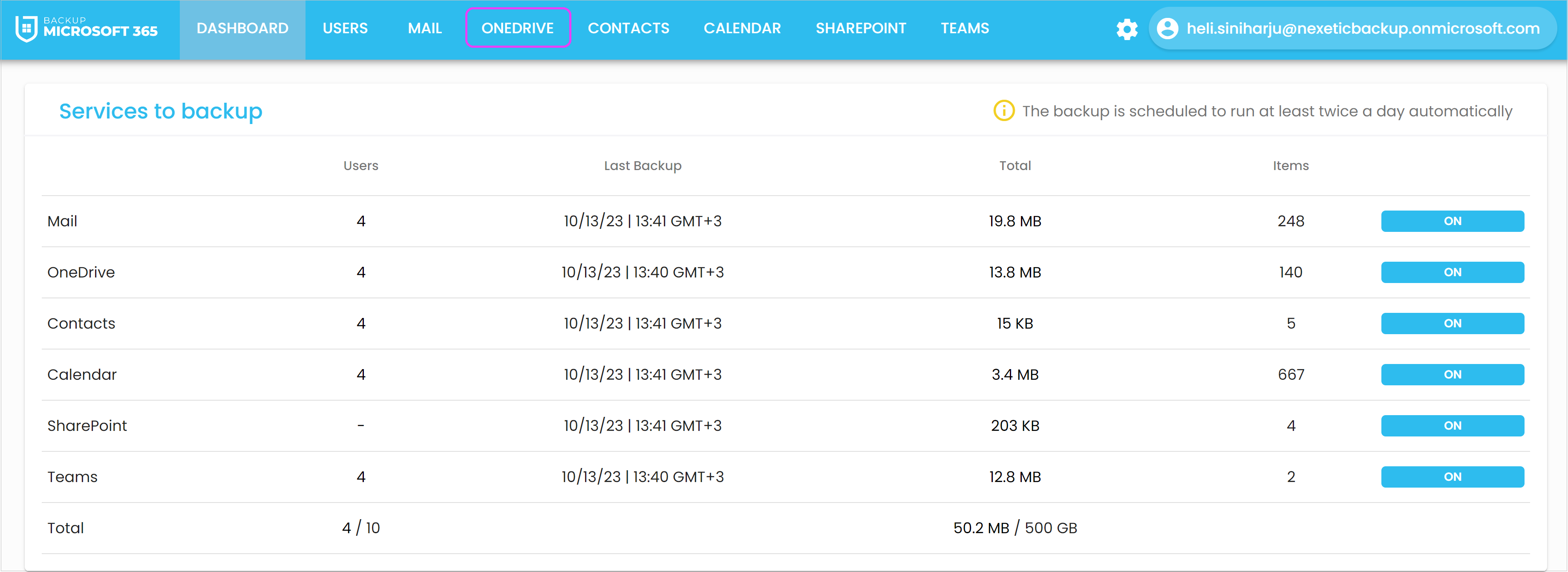Disable Contacts backup ON switch
Image resolution: width=1568 pixels, height=572 pixels.
[1453, 324]
